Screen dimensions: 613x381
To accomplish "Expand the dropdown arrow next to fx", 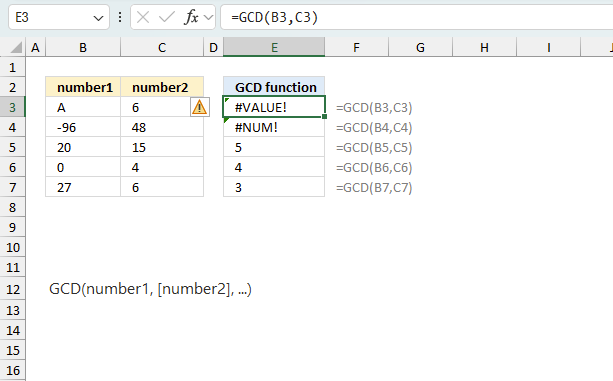I will [208, 17].
